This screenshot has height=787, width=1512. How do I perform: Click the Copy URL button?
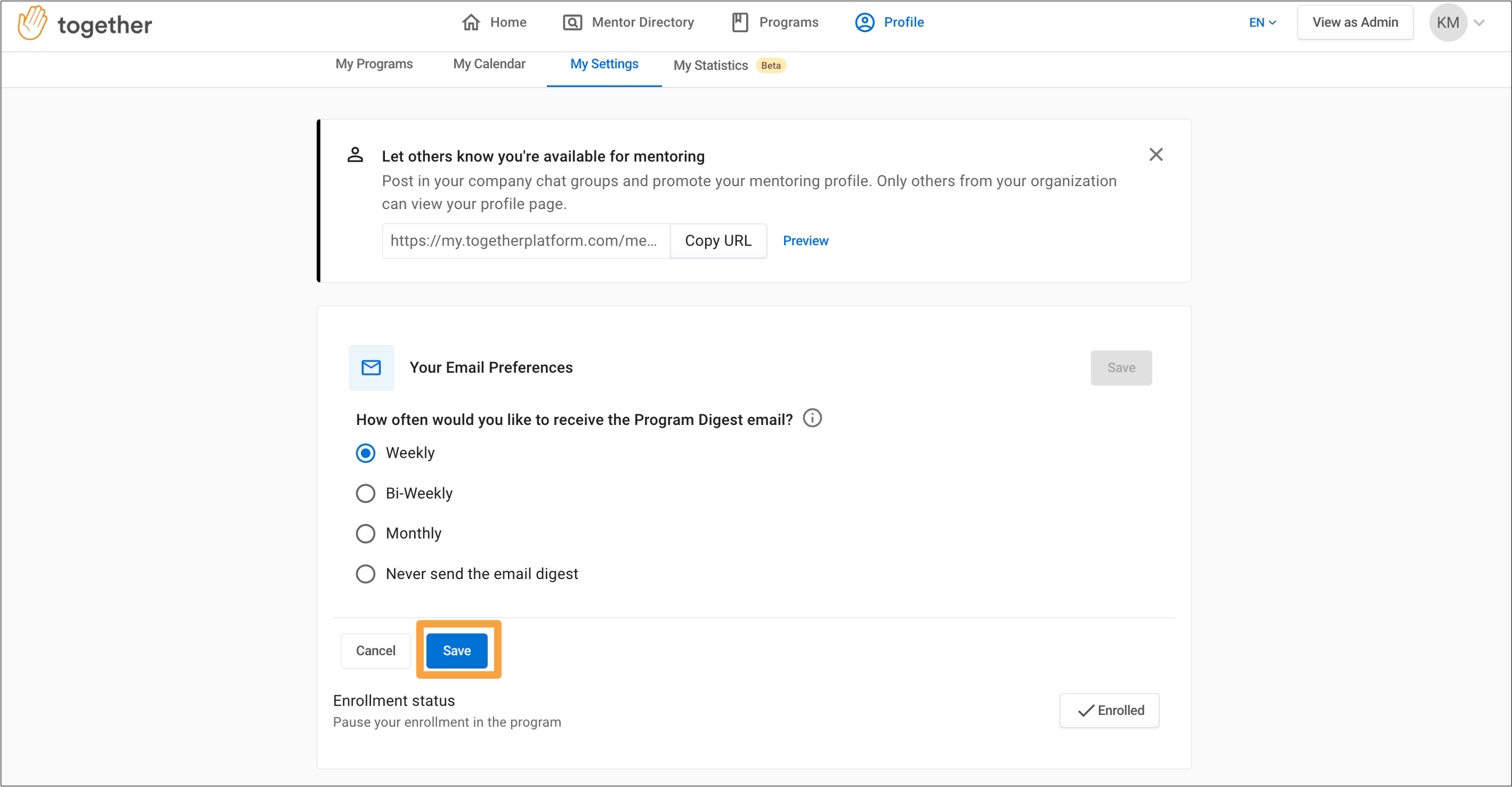719,240
